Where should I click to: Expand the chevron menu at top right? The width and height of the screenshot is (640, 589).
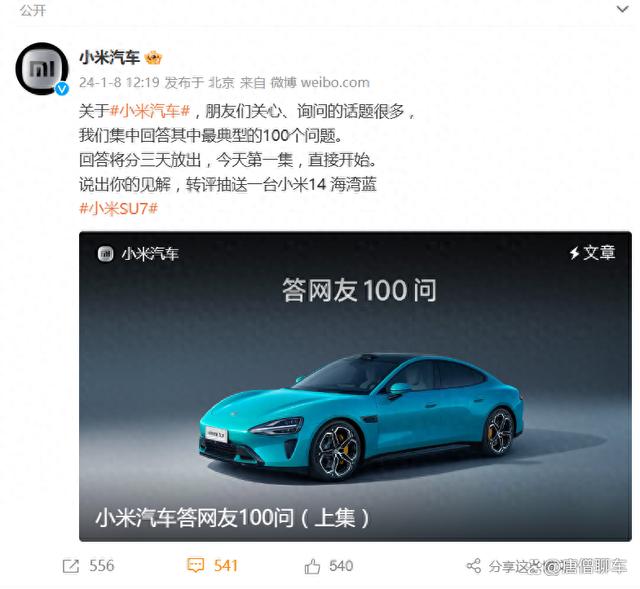tap(622, 9)
